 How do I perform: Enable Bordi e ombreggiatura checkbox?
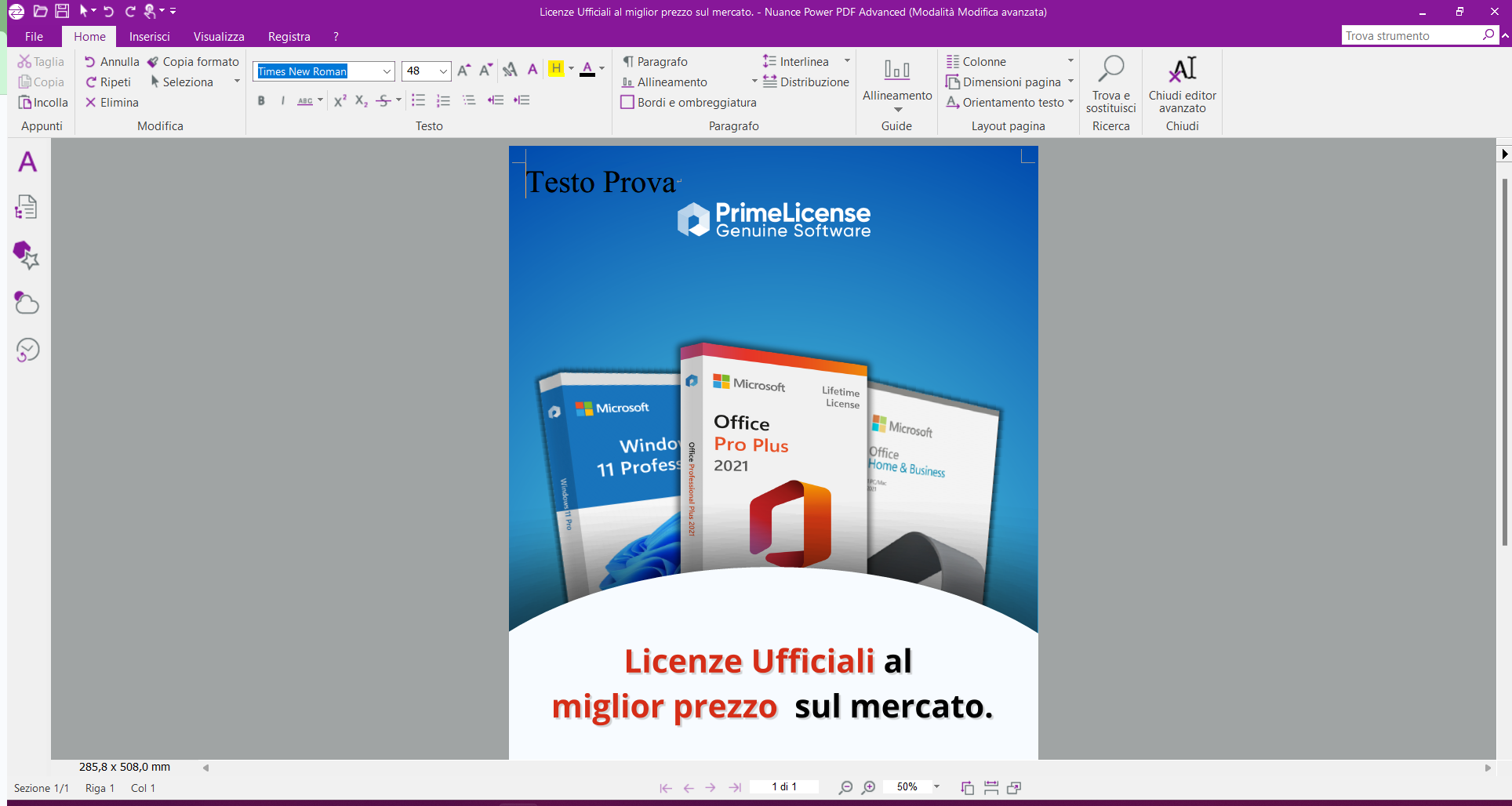(x=627, y=103)
